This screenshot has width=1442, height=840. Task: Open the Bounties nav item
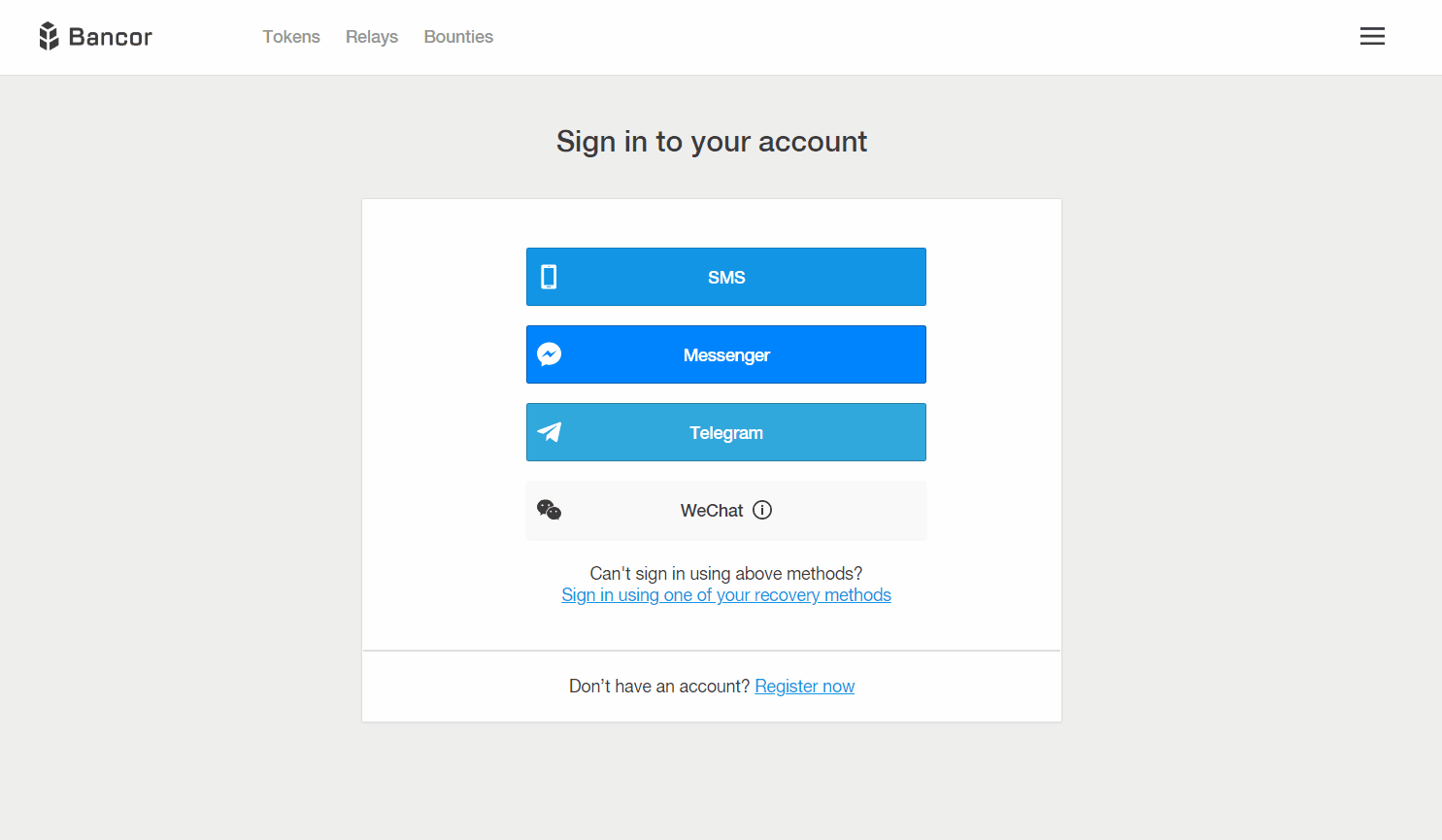[458, 37]
